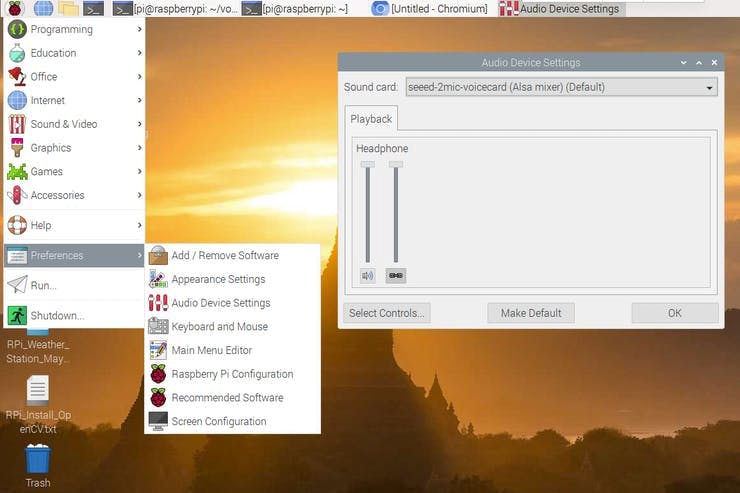This screenshot has width=740, height=493.
Task: Click the left Headphone volume slider handle
Action: tap(368, 164)
